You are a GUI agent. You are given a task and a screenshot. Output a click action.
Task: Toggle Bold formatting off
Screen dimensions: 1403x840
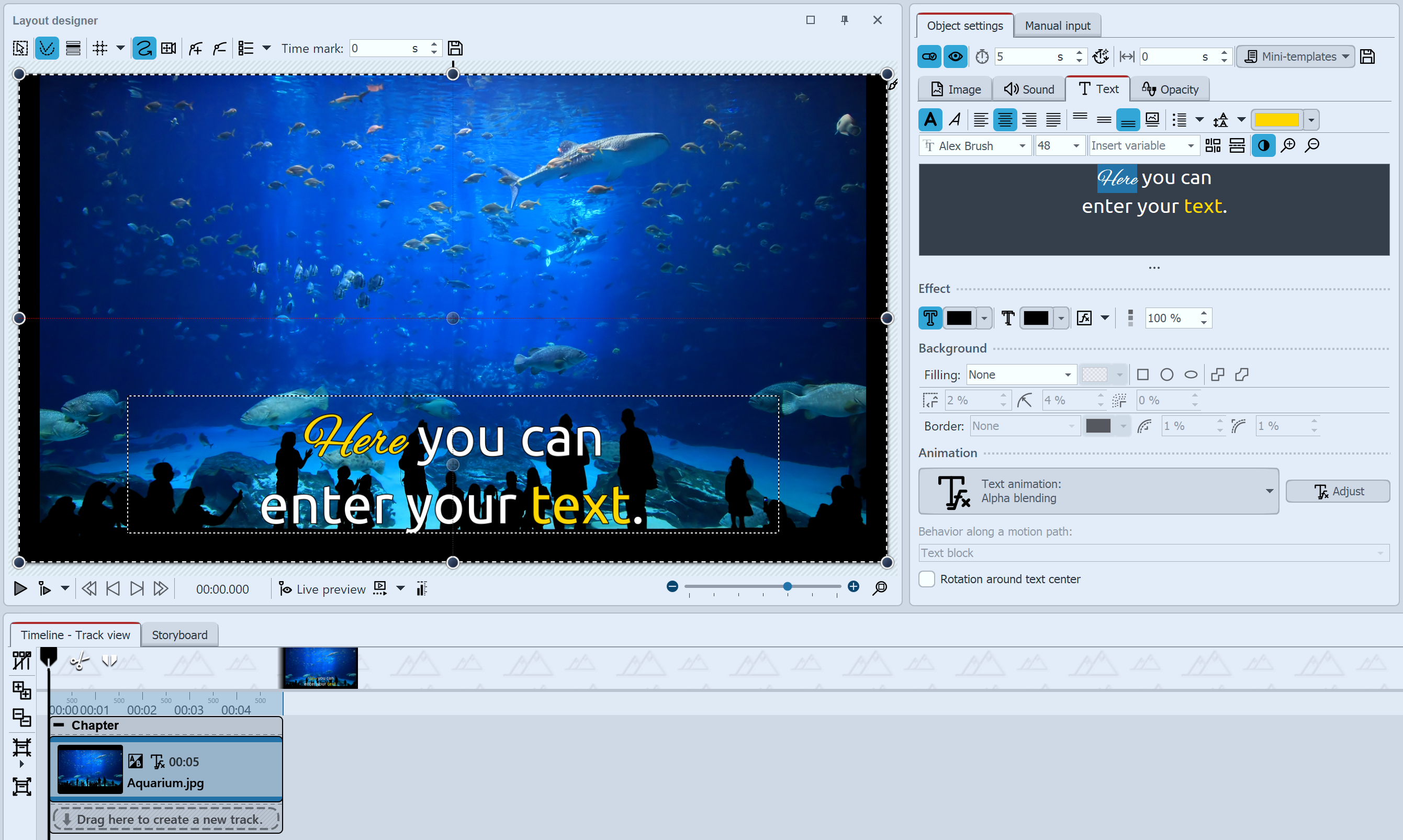pos(930,119)
